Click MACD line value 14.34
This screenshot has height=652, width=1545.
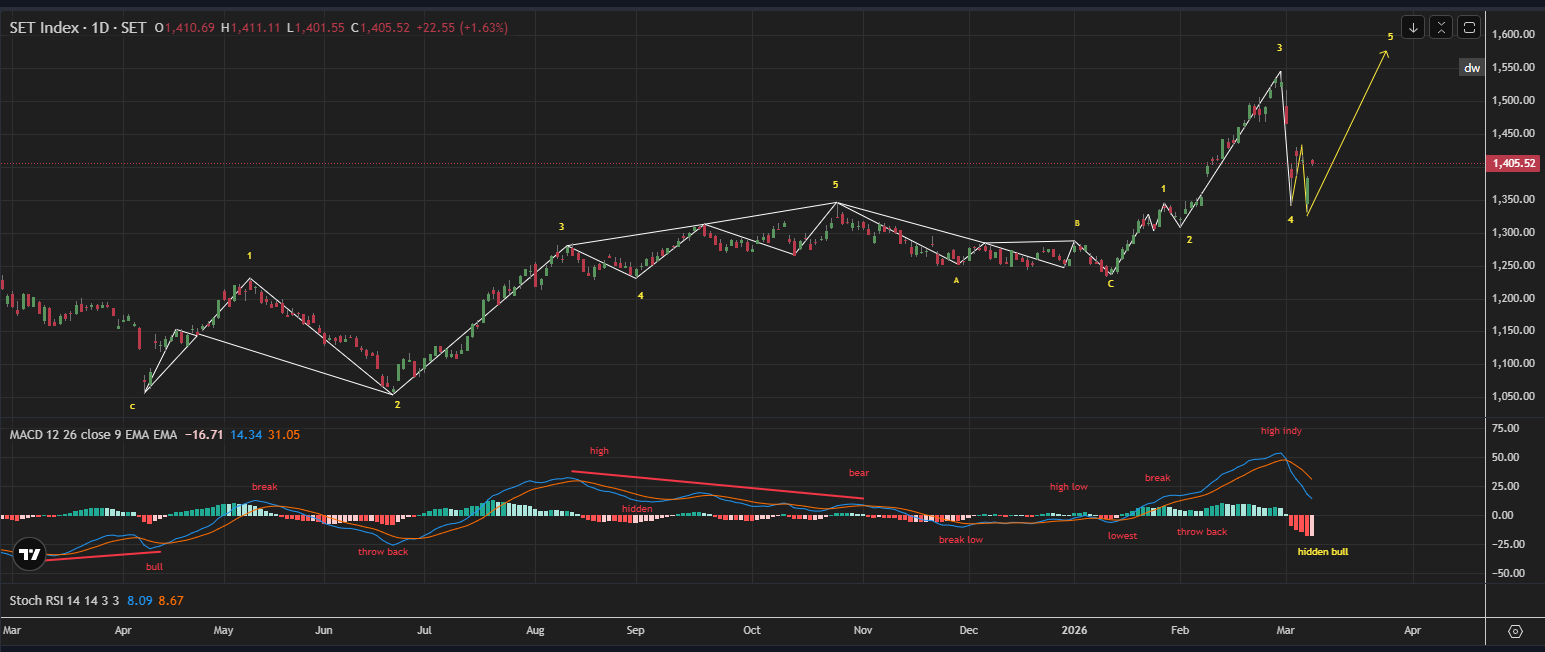[245, 435]
